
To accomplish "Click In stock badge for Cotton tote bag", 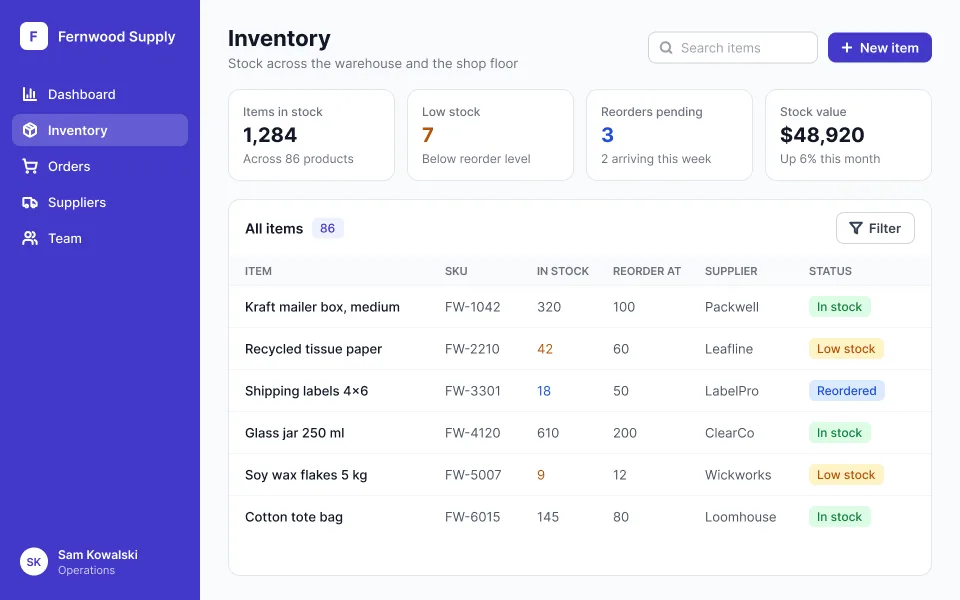I will point(839,517).
